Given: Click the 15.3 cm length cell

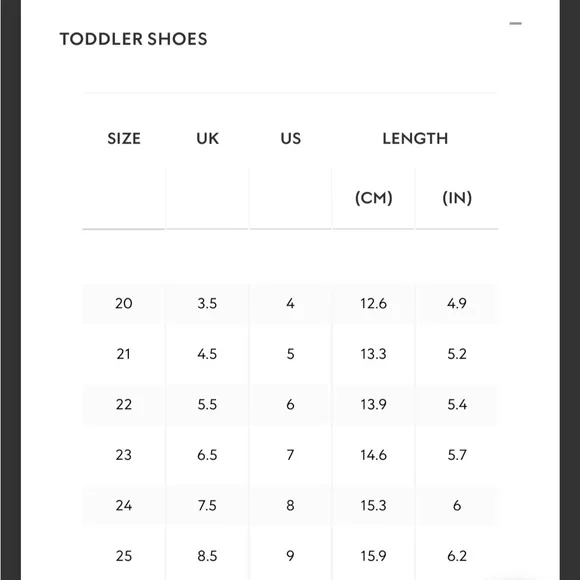Looking at the screenshot, I should pos(374,506).
